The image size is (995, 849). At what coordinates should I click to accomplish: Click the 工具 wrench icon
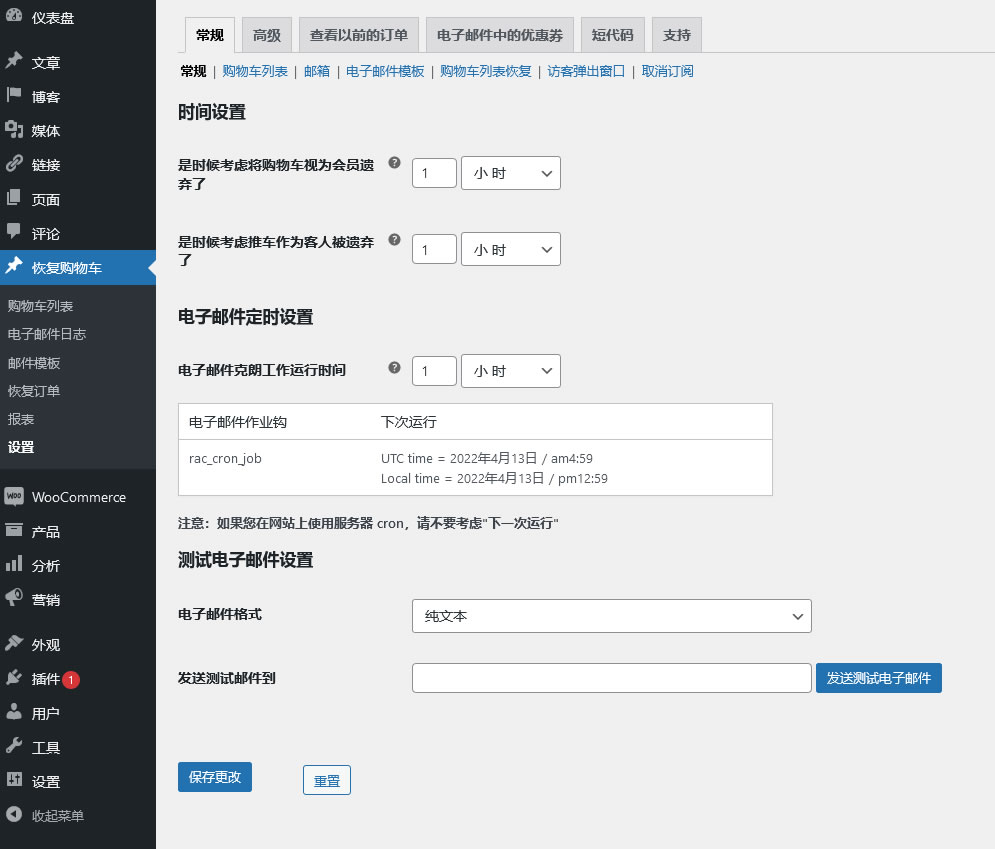14,746
